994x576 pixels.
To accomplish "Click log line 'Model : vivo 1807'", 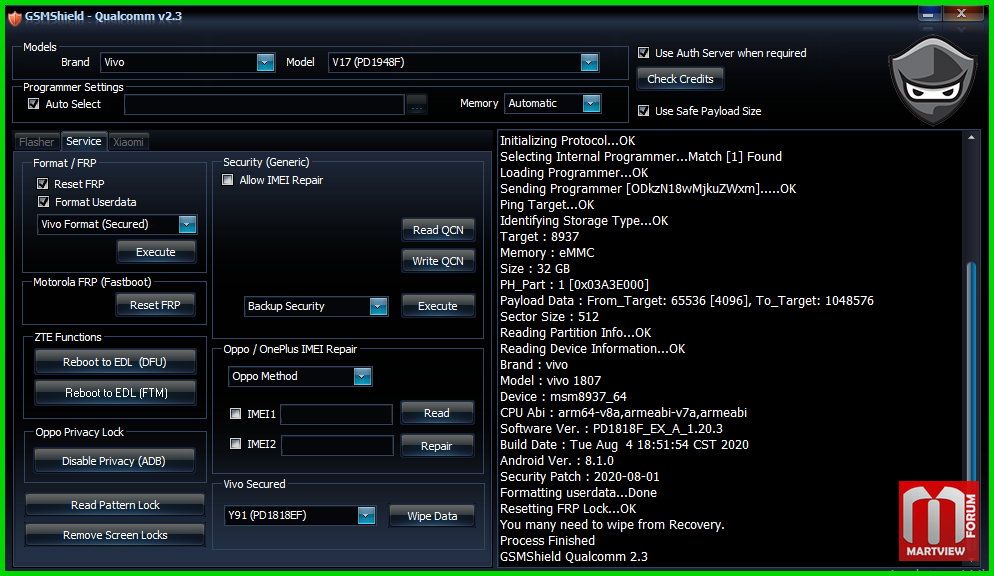I will tap(550, 381).
